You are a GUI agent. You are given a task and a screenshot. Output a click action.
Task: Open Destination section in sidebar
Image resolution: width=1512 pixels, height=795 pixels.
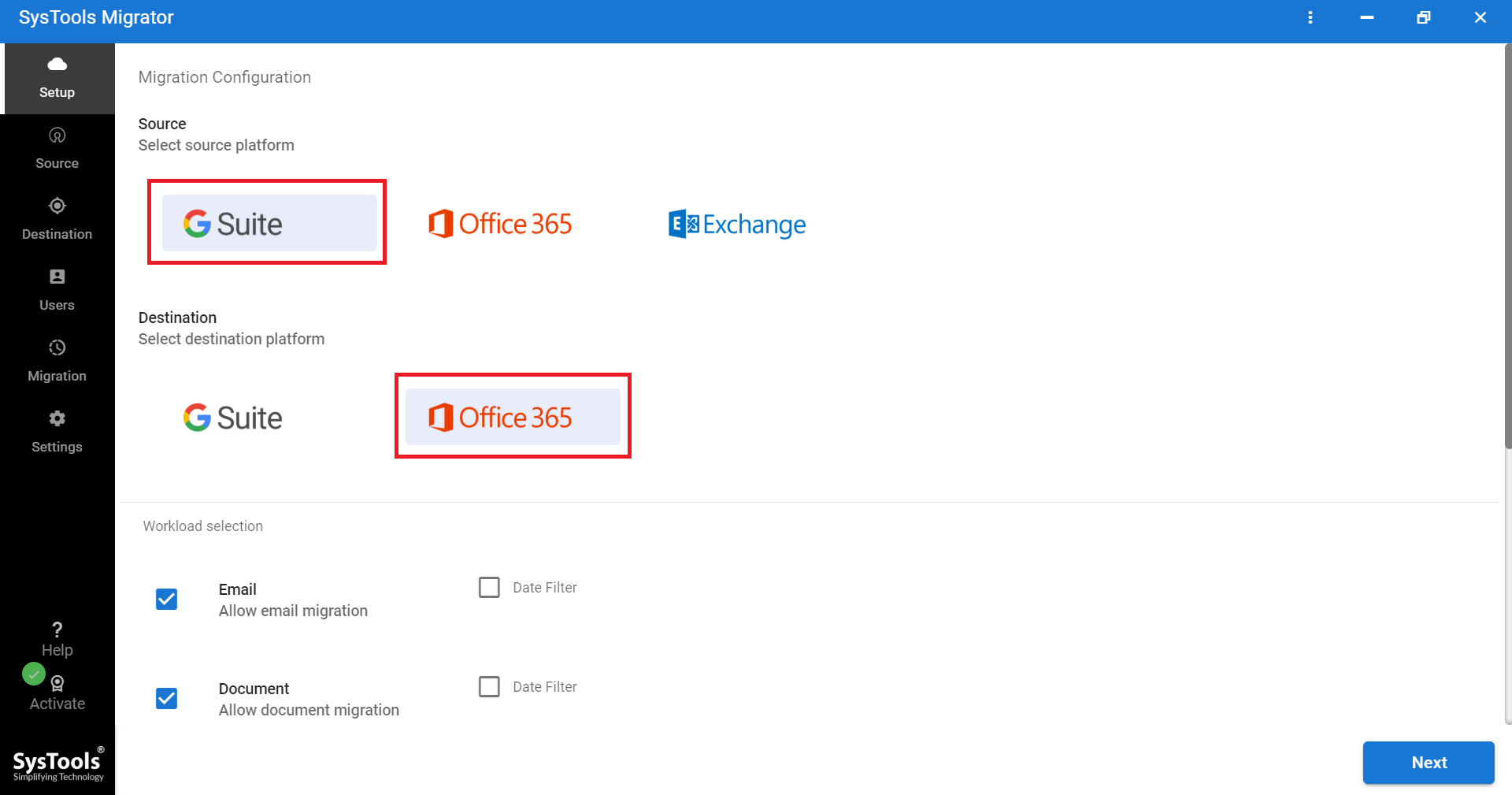[x=57, y=221]
